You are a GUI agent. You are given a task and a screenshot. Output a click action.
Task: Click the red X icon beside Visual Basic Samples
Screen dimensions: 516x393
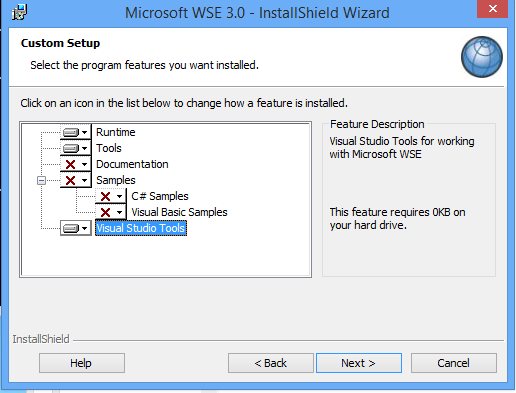(x=105, y=212)
